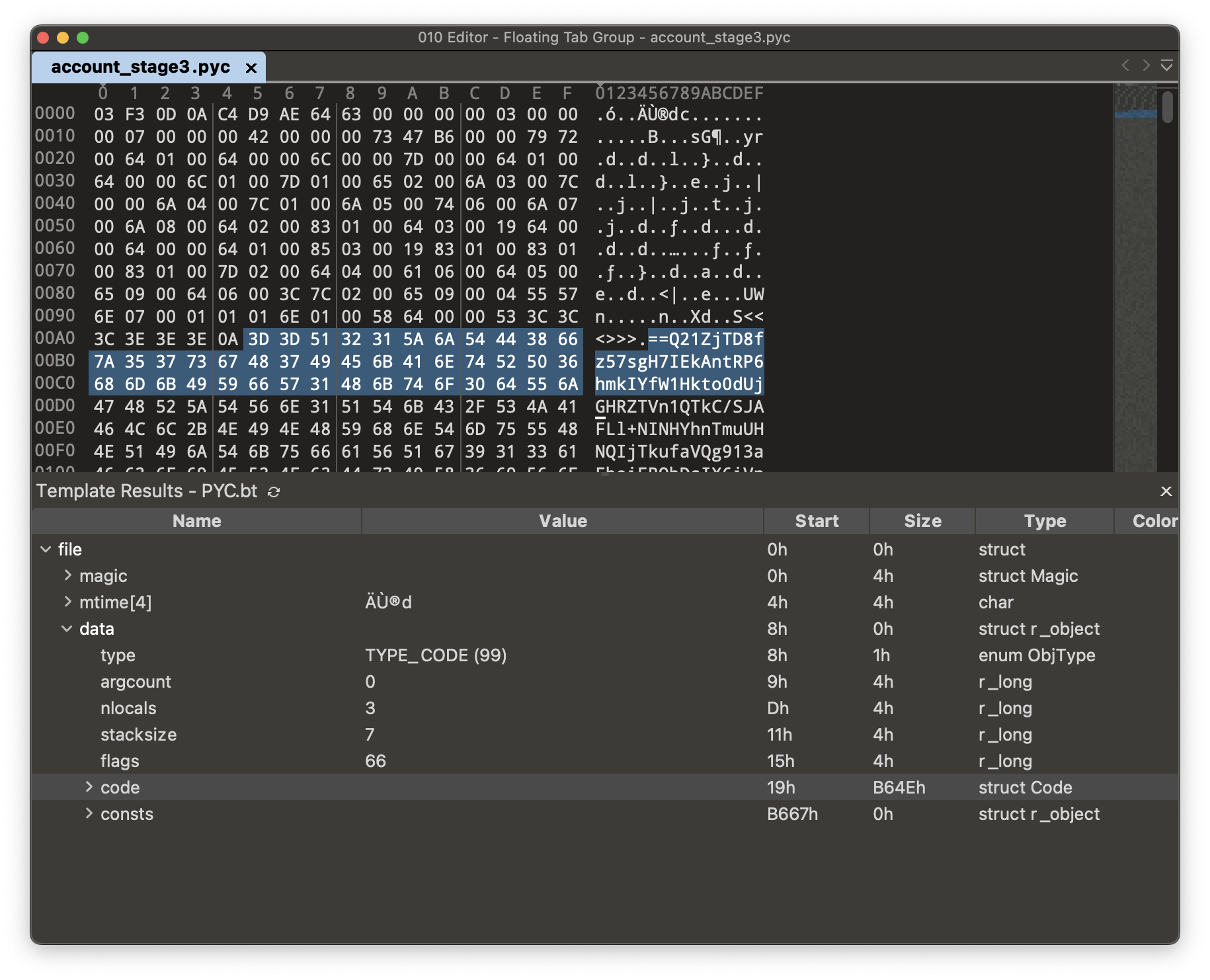Click the struct Magic type cell
Image resolution: width=1210 pixels, height=980 pixels.
tap(1028, 576)
